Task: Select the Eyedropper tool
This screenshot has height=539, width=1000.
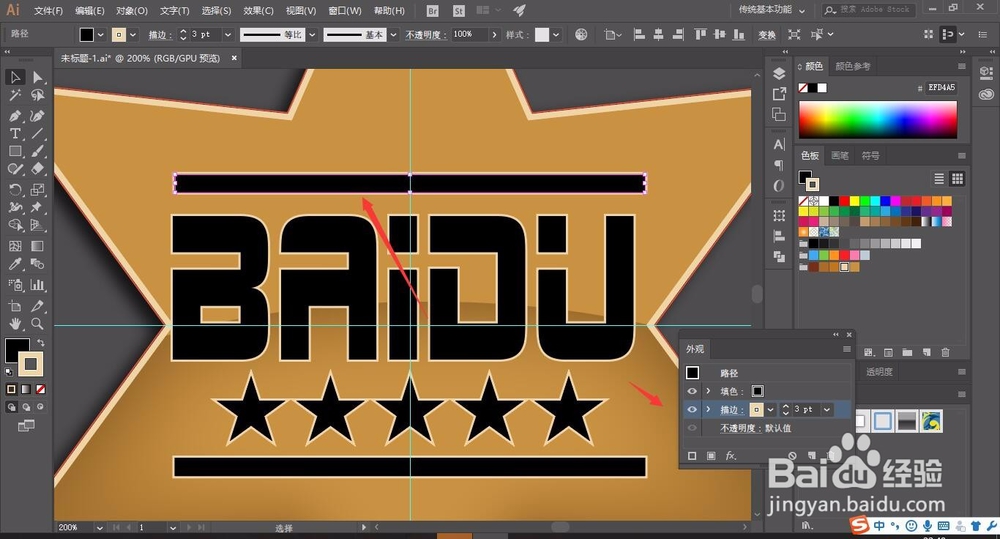Action: 15,264
